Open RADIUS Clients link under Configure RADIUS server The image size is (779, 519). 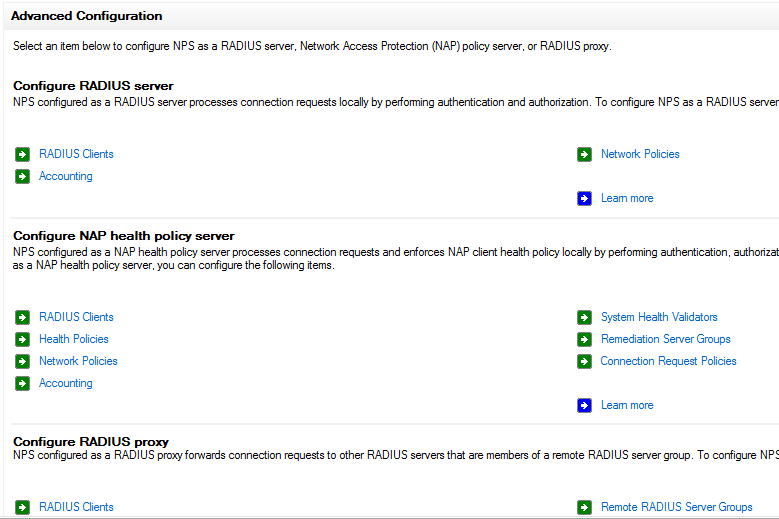point(76,154)
